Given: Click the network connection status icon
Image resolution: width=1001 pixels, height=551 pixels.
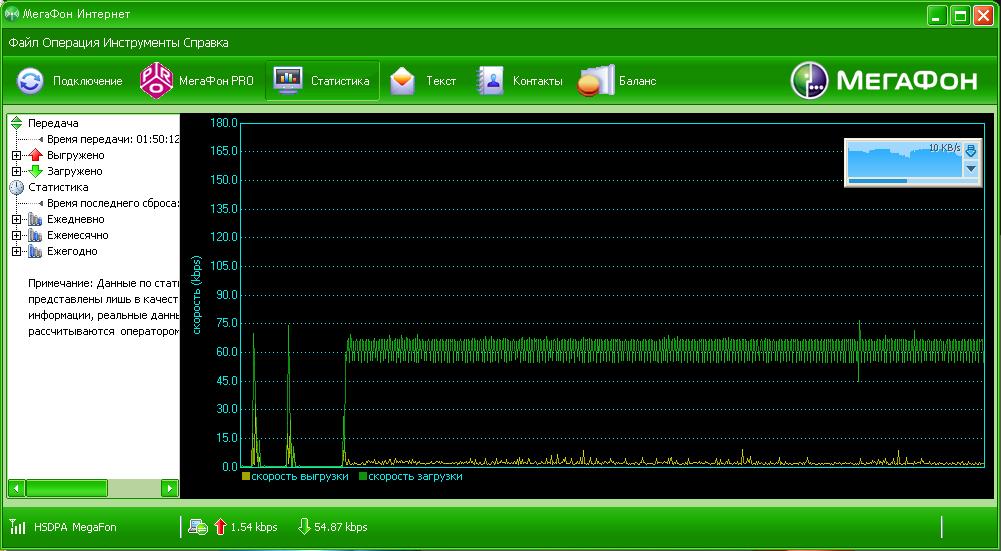Looking at the screenshot, I should tap(199, 527).
